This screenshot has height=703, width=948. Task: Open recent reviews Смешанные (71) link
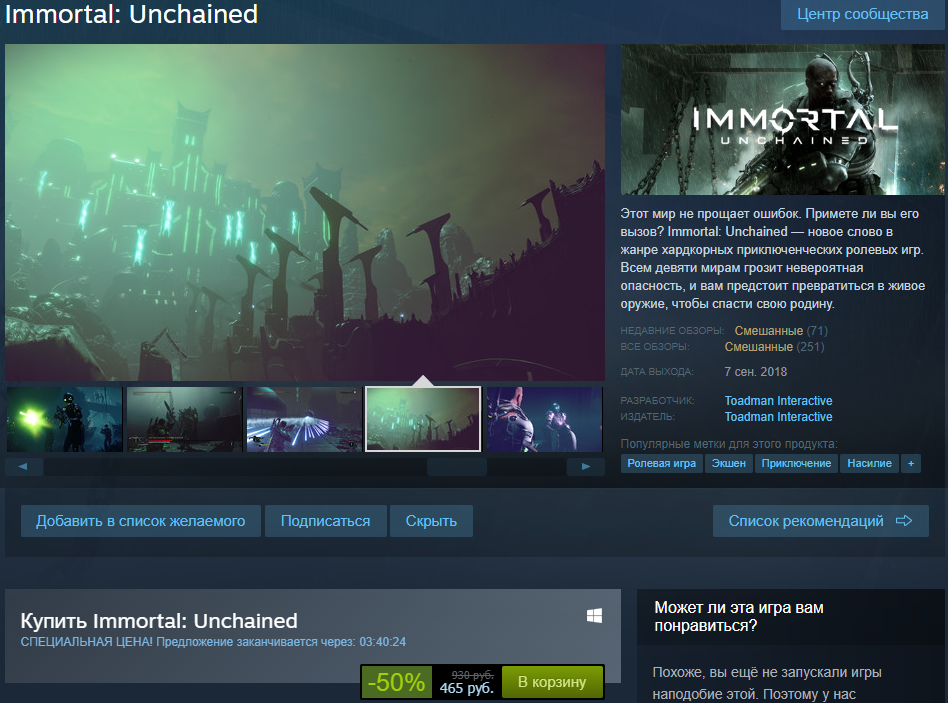[x=781, y=331]
